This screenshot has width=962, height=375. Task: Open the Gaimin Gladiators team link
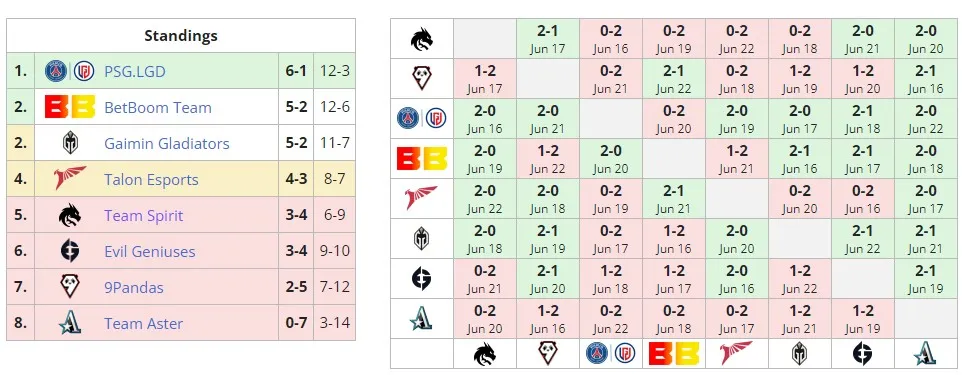tap(167, 144)
